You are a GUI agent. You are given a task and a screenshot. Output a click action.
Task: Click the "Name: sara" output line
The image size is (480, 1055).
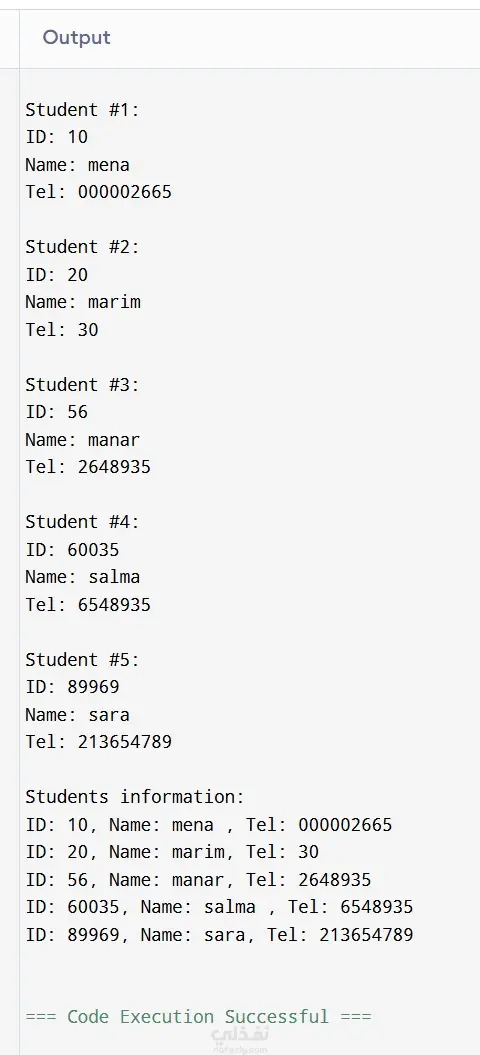click(77, 715)
